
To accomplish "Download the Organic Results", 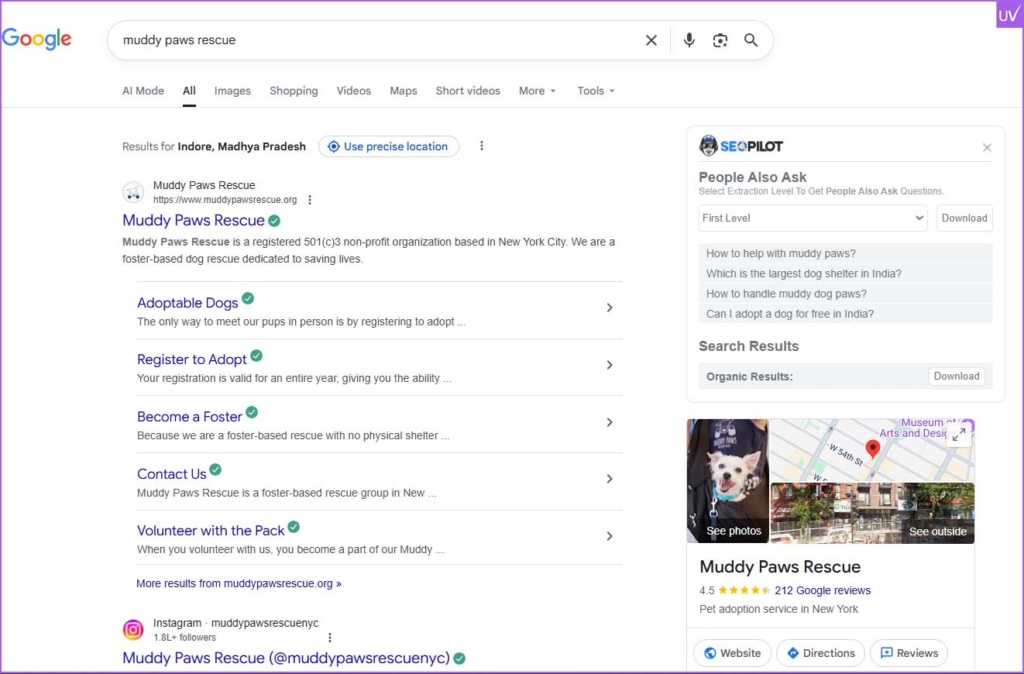I will pos(956,376).
